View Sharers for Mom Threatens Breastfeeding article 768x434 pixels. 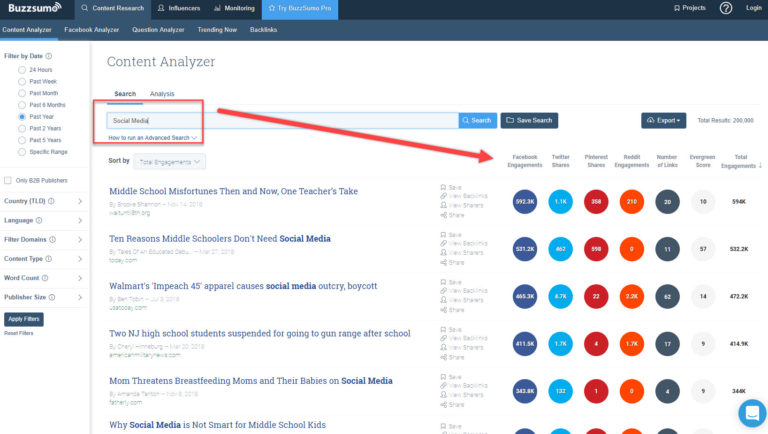point(461,395)
